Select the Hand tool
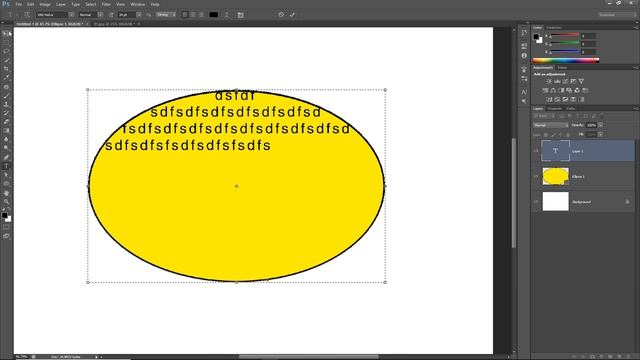Image resolution: width=640 pixels, height=360 pixels. click(6, 193)
